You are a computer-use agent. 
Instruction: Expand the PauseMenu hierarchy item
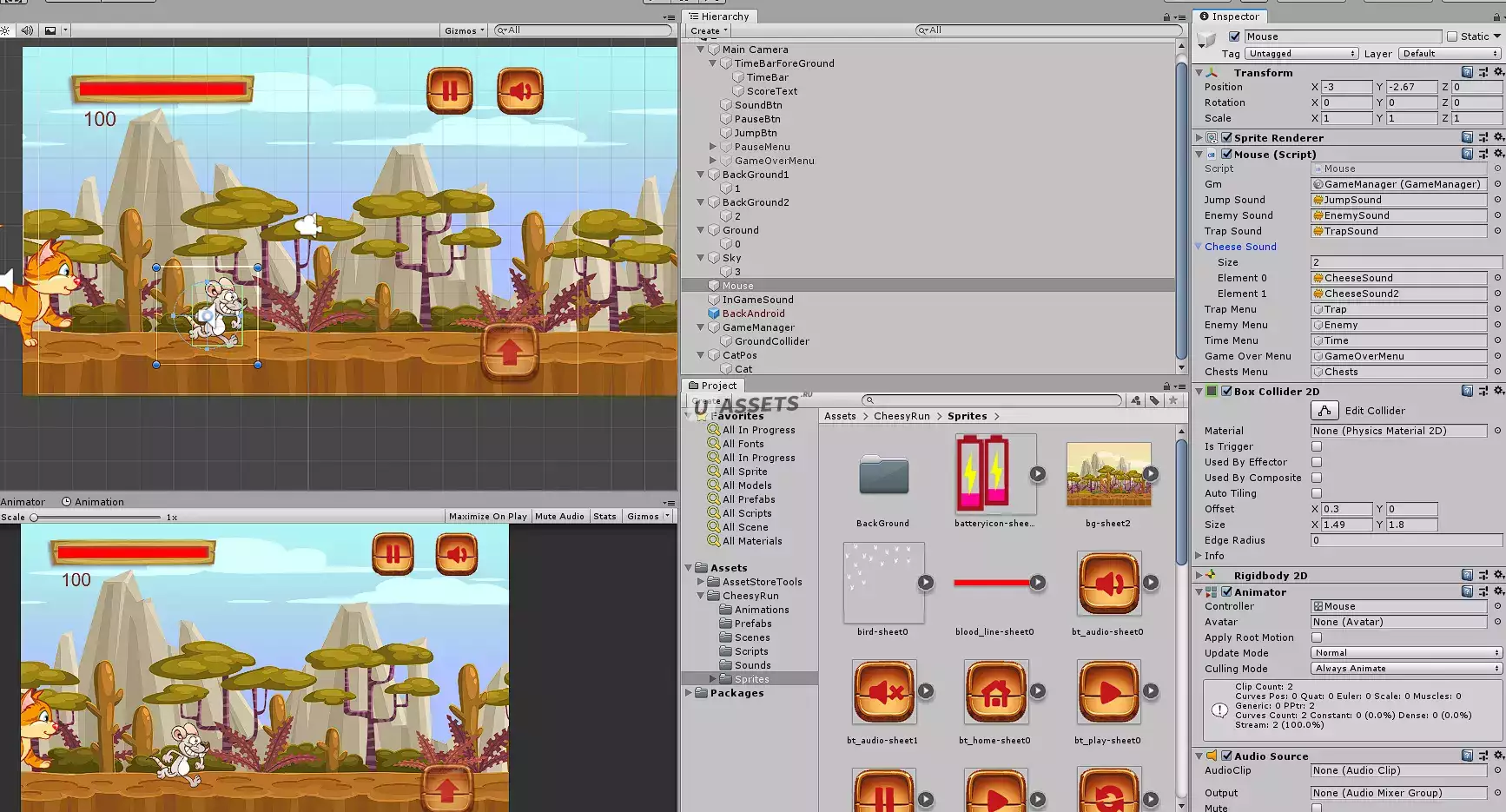pyautogui.click(x=713, y=147)
